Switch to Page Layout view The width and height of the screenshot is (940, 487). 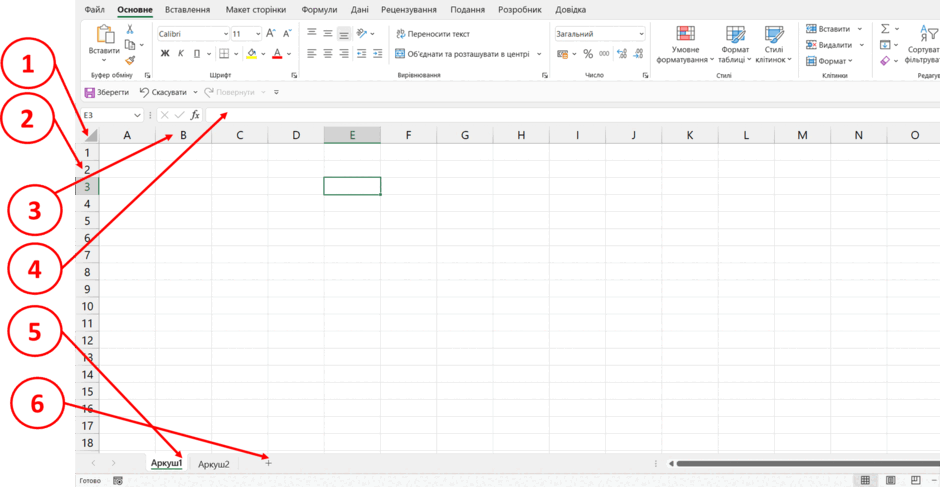pos(891,480)
